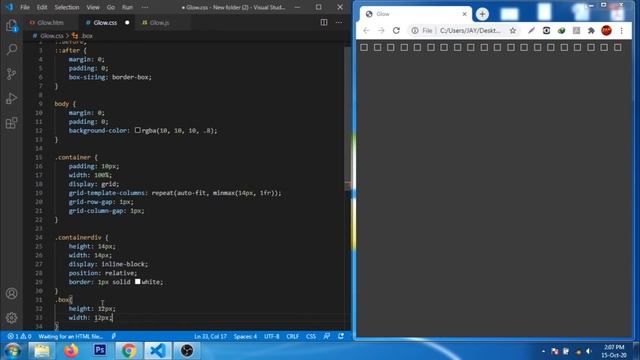Click the errors and warnings status indicator
Viewport: 640px width, 360px height.
click(19, 336)
